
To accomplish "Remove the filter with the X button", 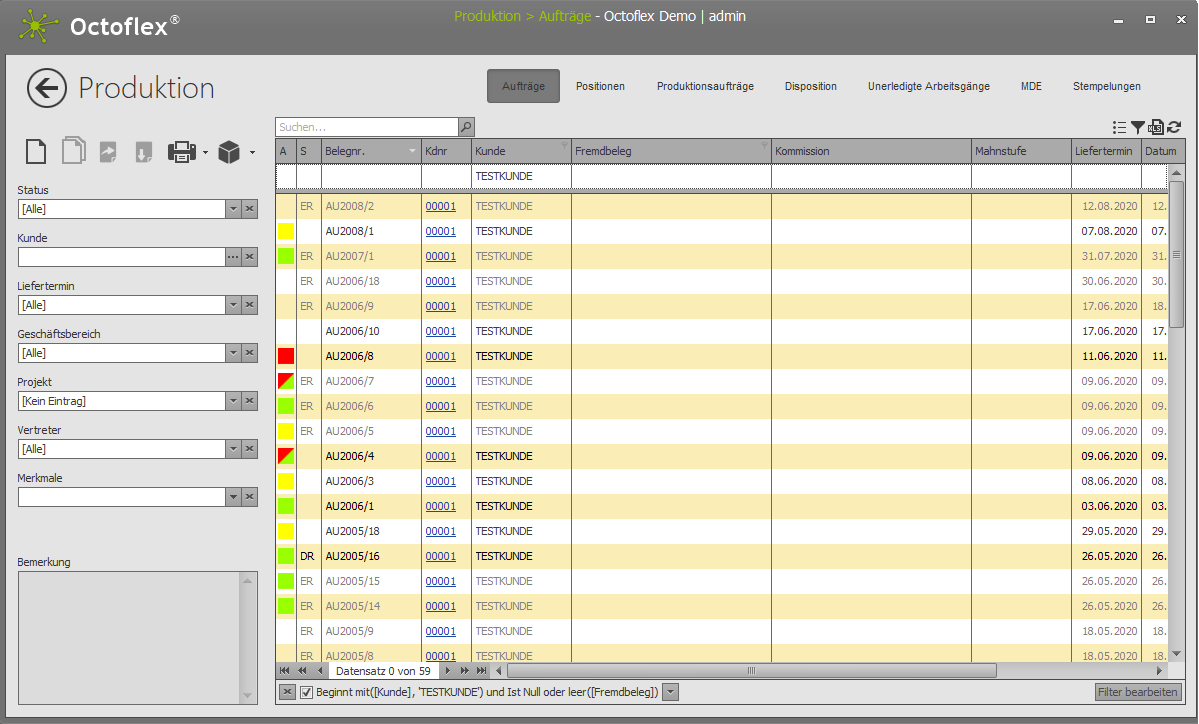I will 286,692.
